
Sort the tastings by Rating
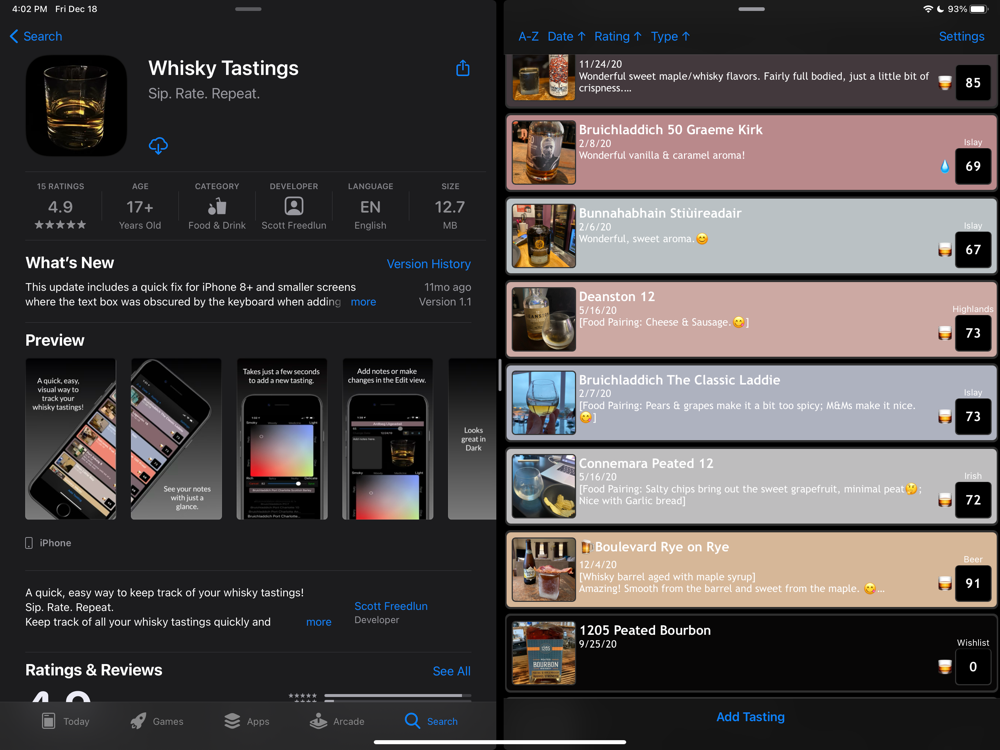coord(618,36)
